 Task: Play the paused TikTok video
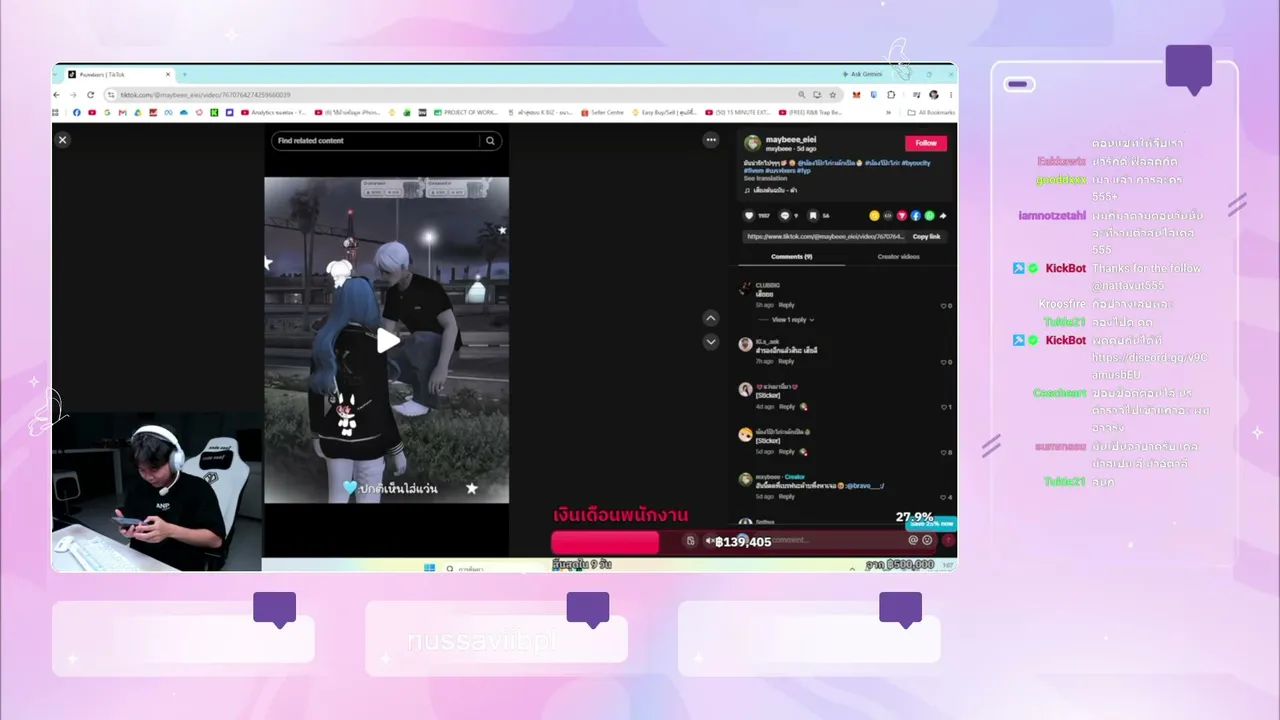pyautogui.click(x=388, y=340)
